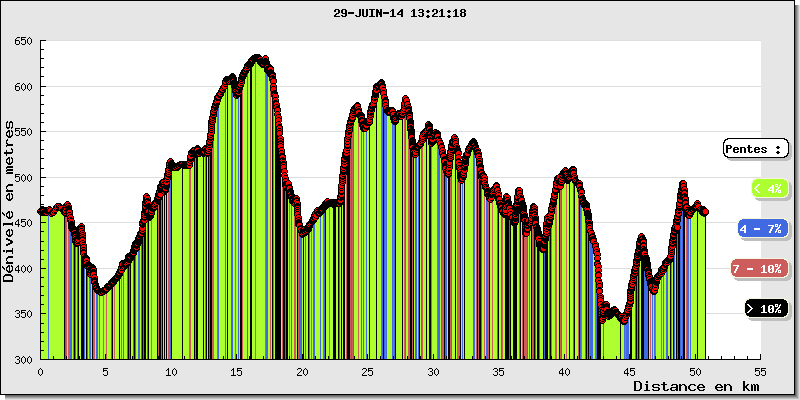Click the 55 km distance tick label

point(761,371)
